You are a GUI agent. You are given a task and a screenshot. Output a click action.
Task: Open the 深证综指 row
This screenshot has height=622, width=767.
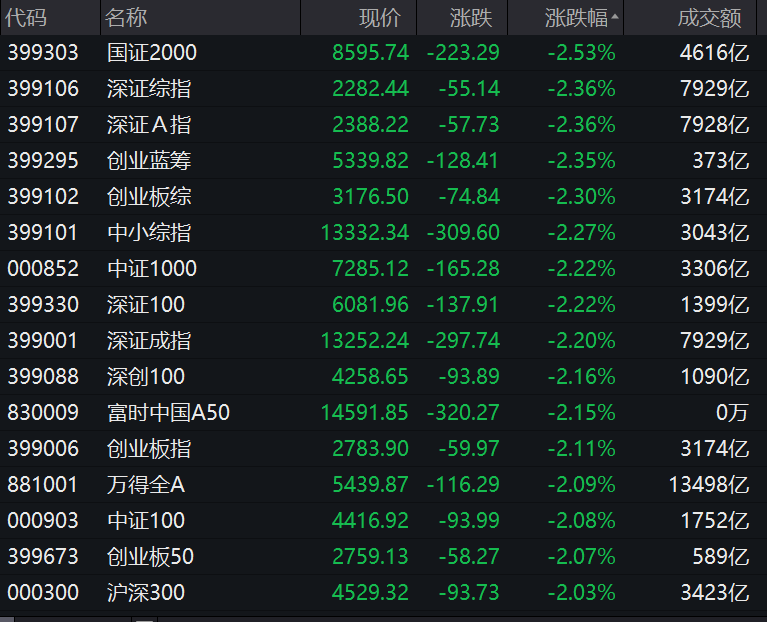tap(149, 89)
